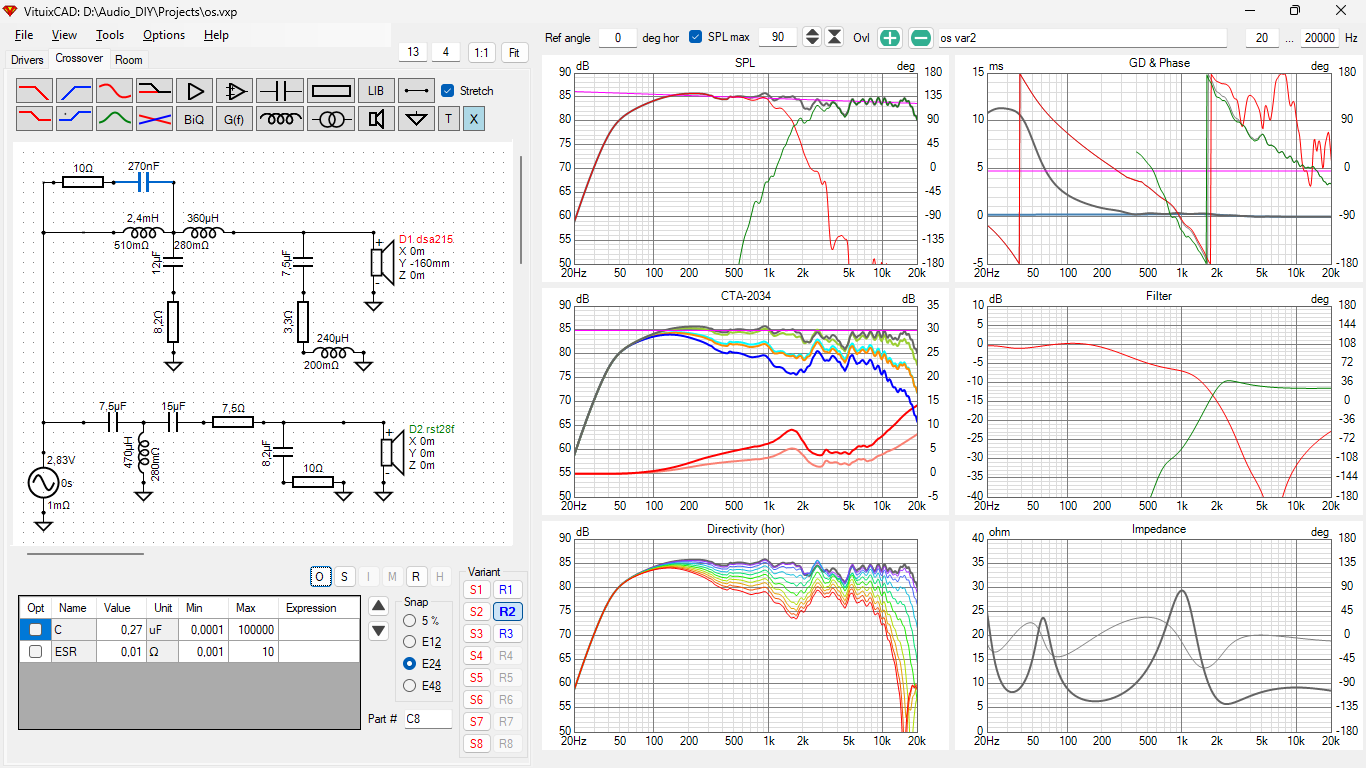Insert an inductor coil into the schematic
The width and height of the screenshot is (1366, 768).
(280, 119)
